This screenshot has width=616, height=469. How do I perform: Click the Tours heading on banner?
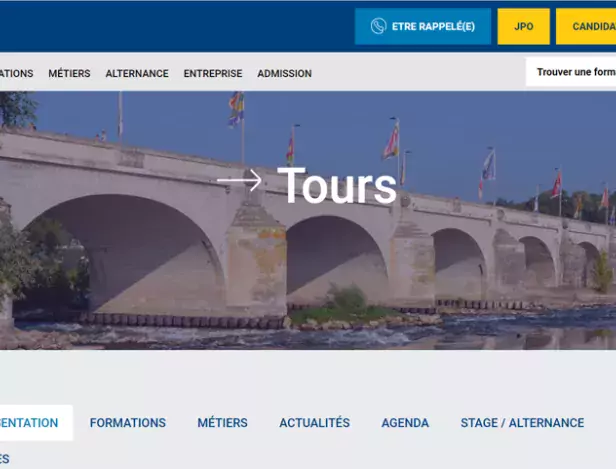(337, 185)
